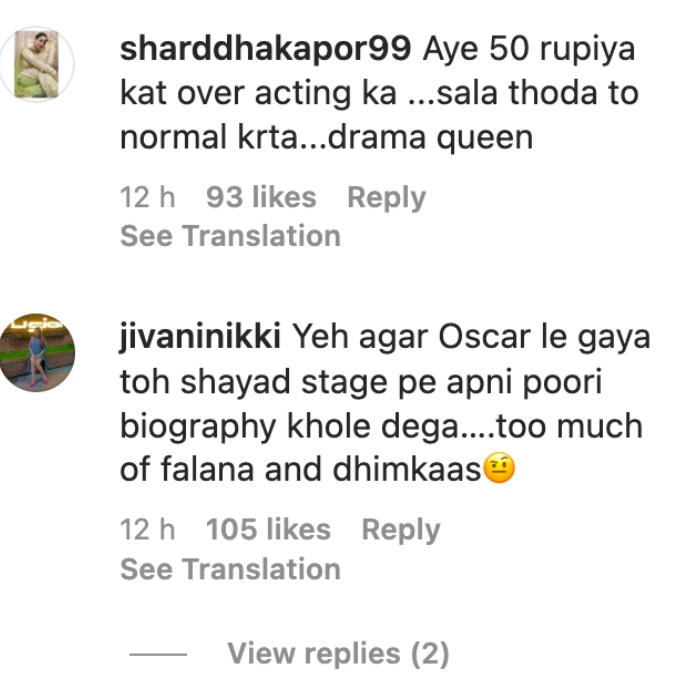See Translation of the Oscar comment
The width and height of the screenshot is (673, 700).
click(230, 569)
